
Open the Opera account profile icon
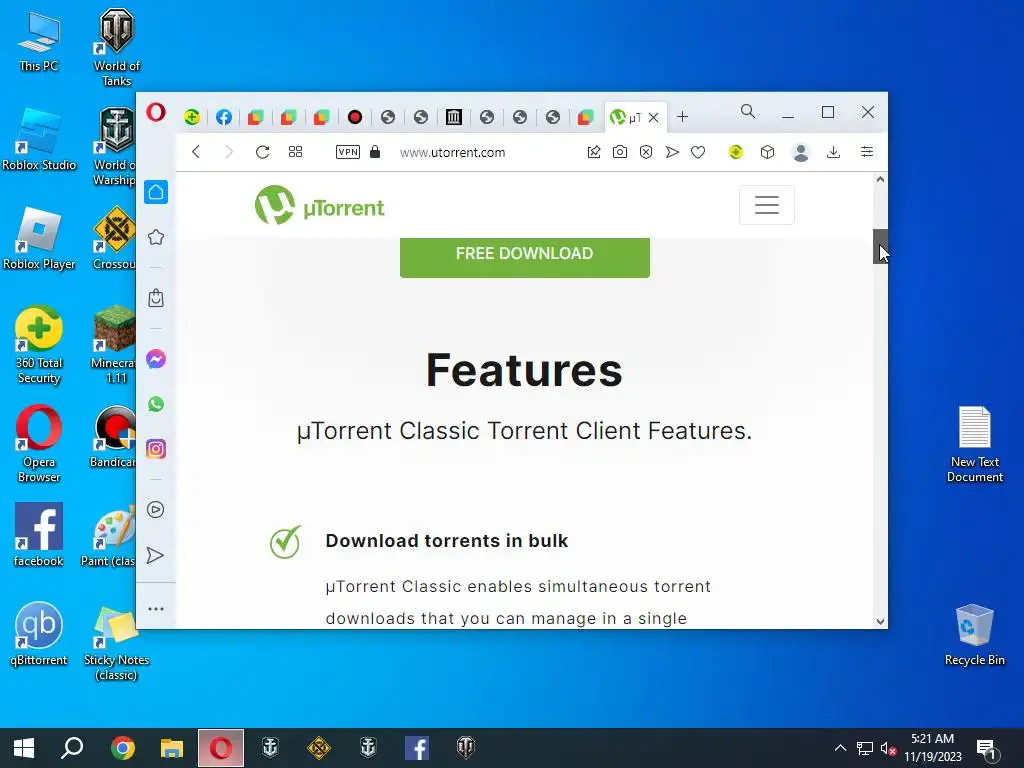[x=801, y=152]
